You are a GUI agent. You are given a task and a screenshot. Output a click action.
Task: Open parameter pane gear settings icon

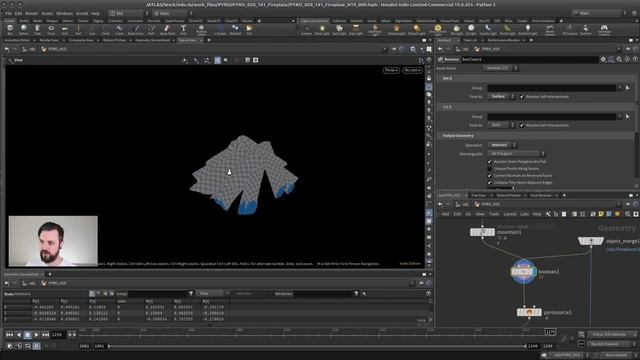[603, 59]
